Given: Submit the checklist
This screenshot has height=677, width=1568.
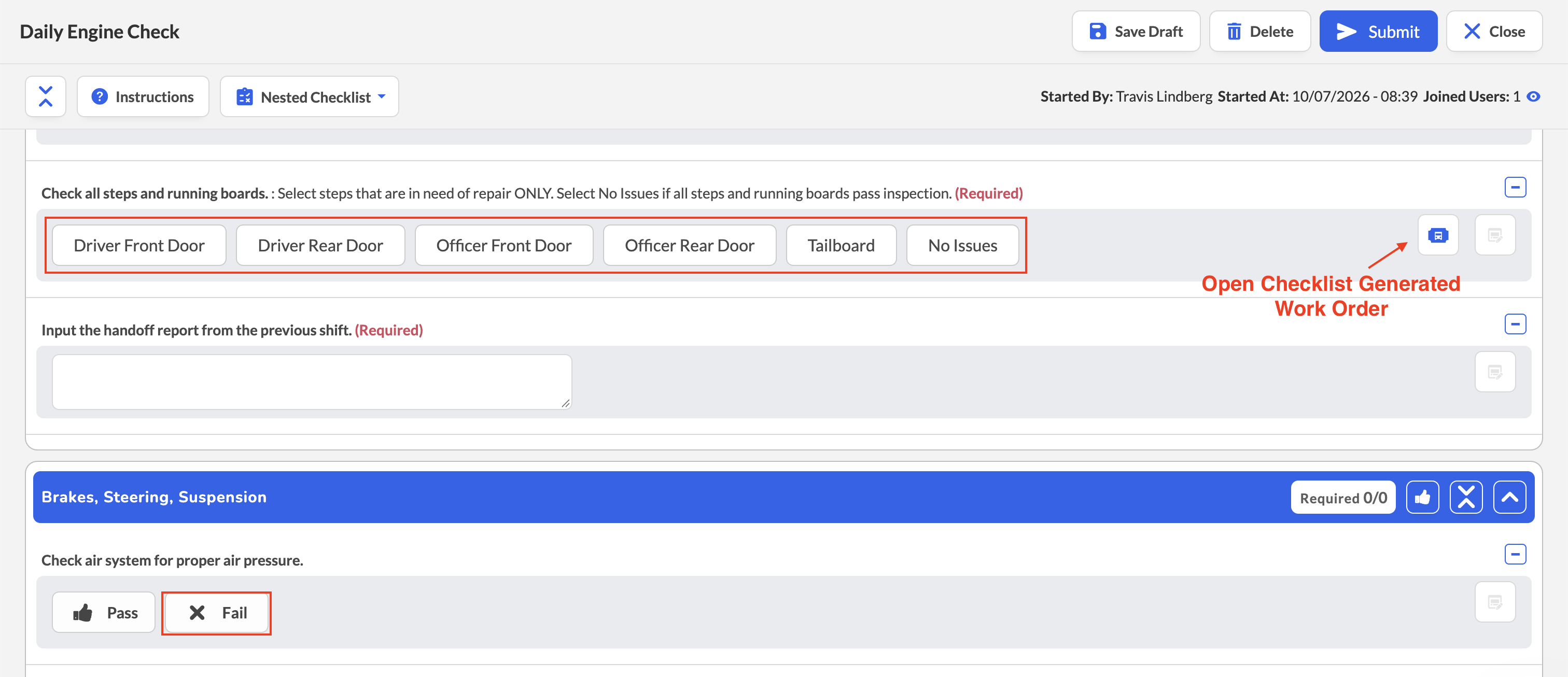Looking at the screenshot, I should tap(1378, 31).
